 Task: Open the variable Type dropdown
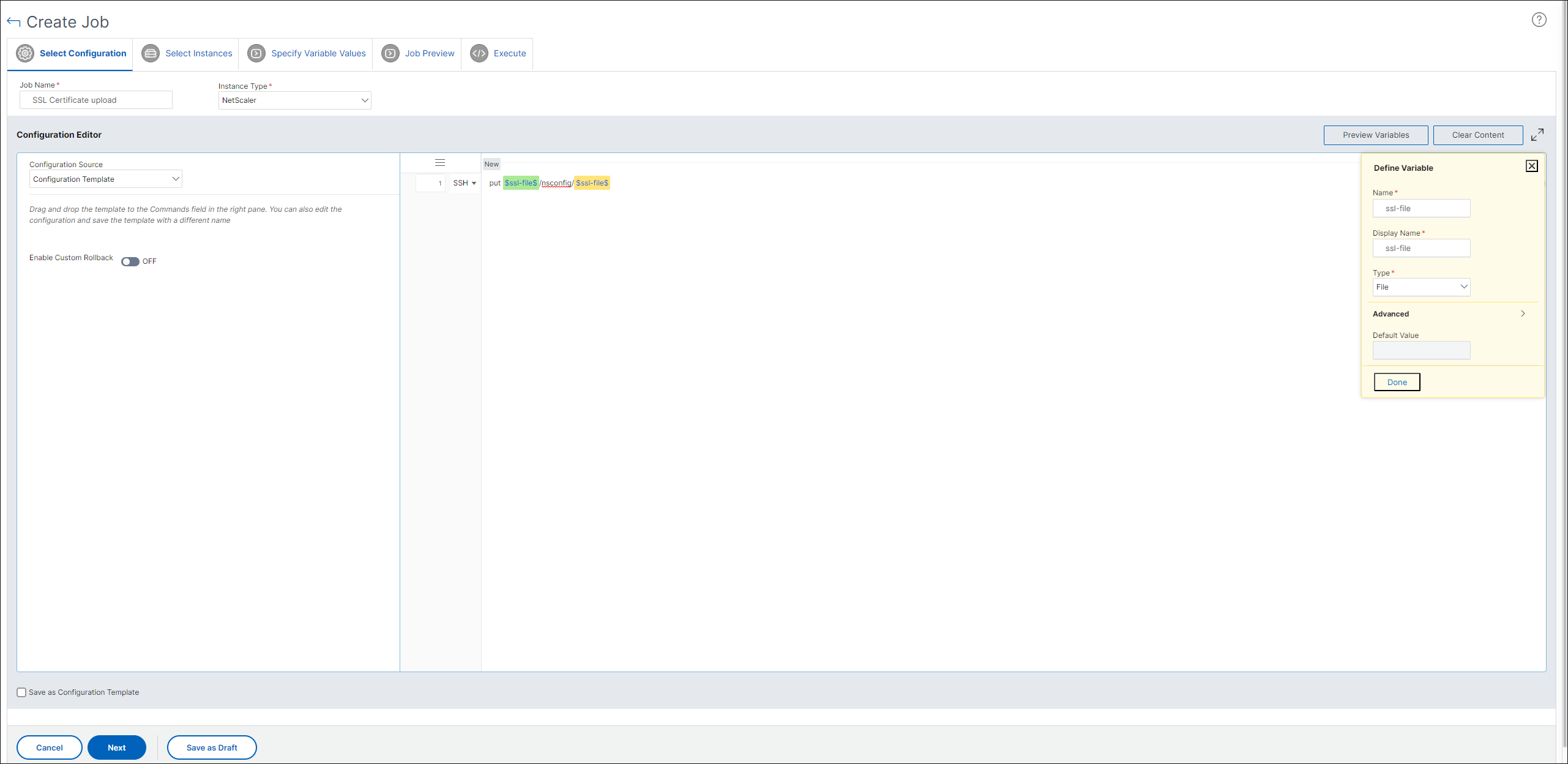[x=1421, y=287]
